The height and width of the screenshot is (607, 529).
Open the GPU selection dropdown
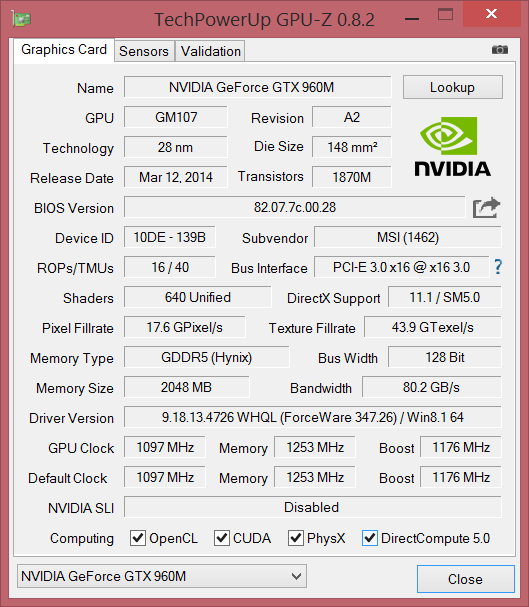pyautogui.click(x=162, y=576)
